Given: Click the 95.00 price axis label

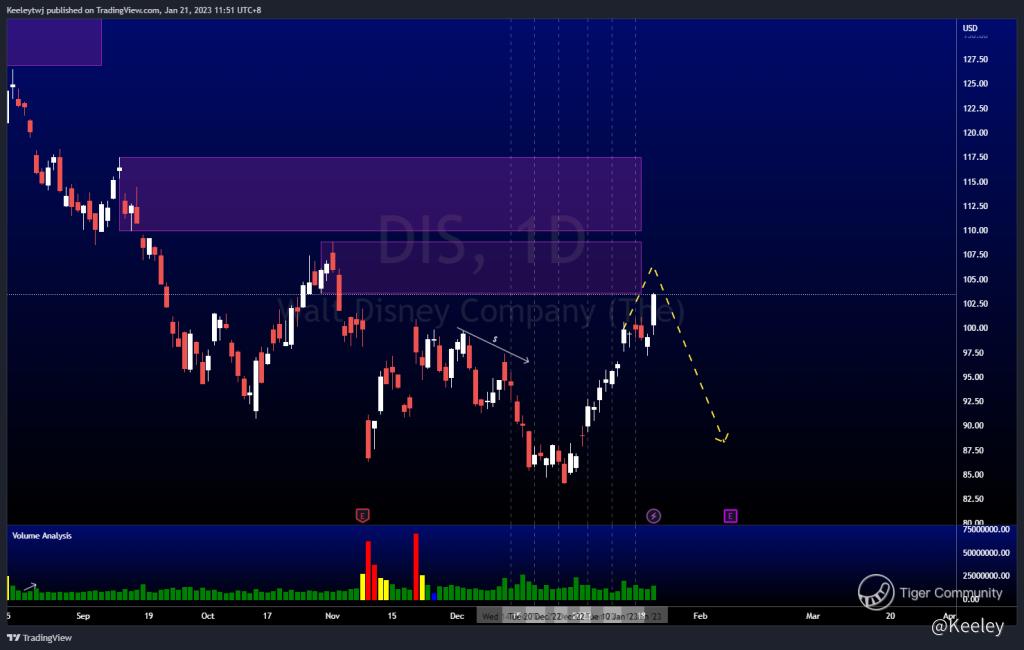Looking at the screenshot, I should point(973,377).
